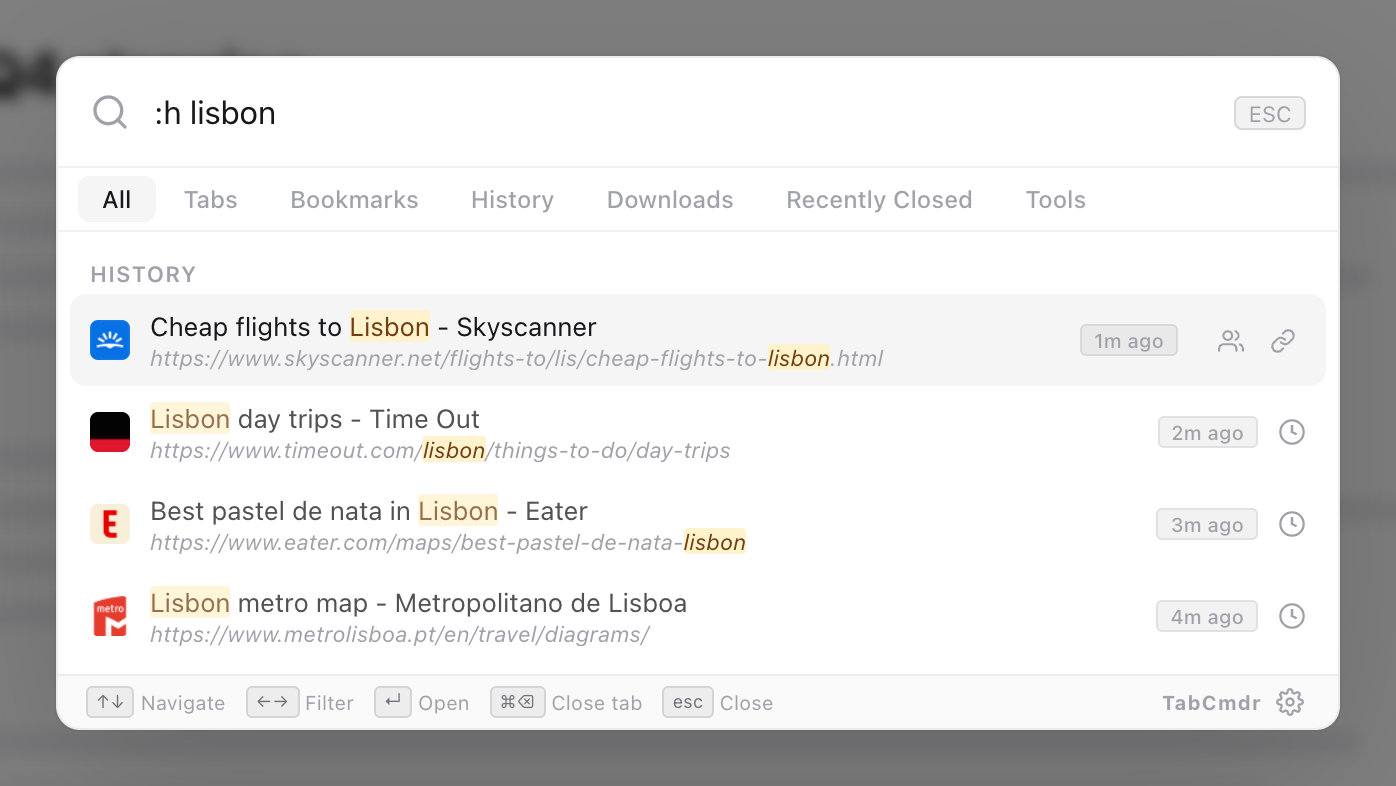Click the search magnifier icon
The width and height of the screenshot is (1396, 786).
point(110,112)
